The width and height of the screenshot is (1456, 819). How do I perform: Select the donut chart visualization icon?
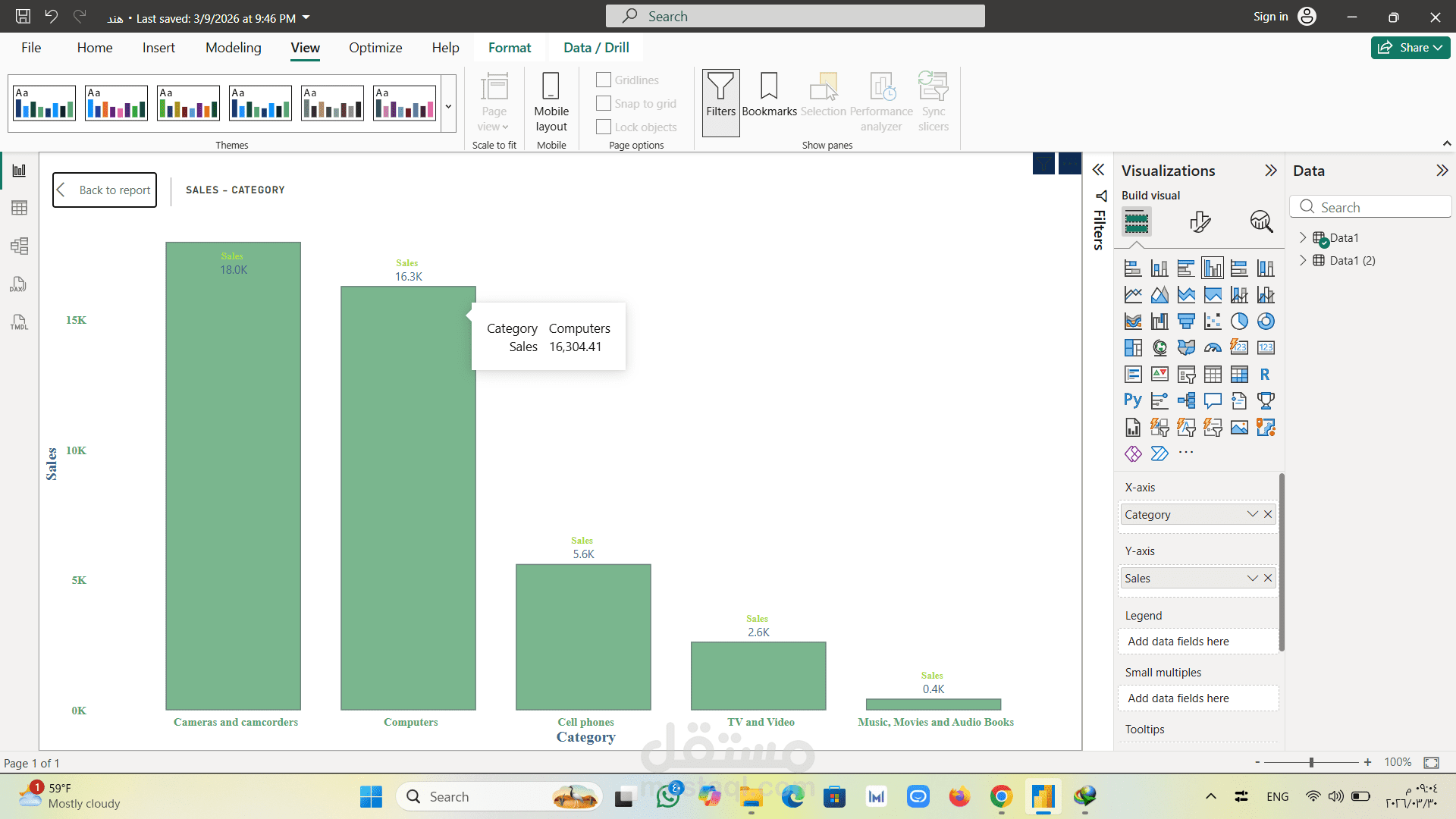(1266, 322)
